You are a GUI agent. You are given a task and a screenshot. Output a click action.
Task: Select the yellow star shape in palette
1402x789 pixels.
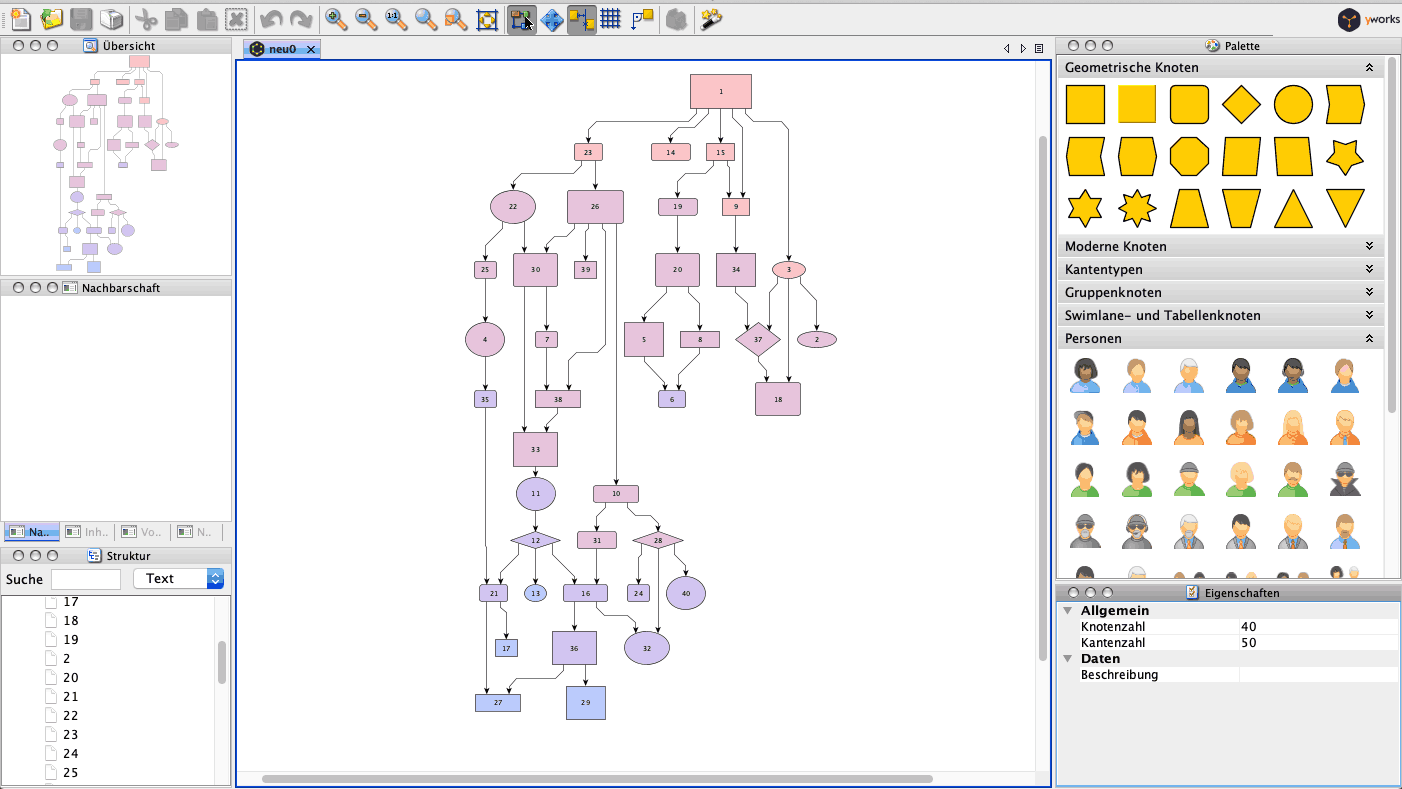(x=1345, y=156)
